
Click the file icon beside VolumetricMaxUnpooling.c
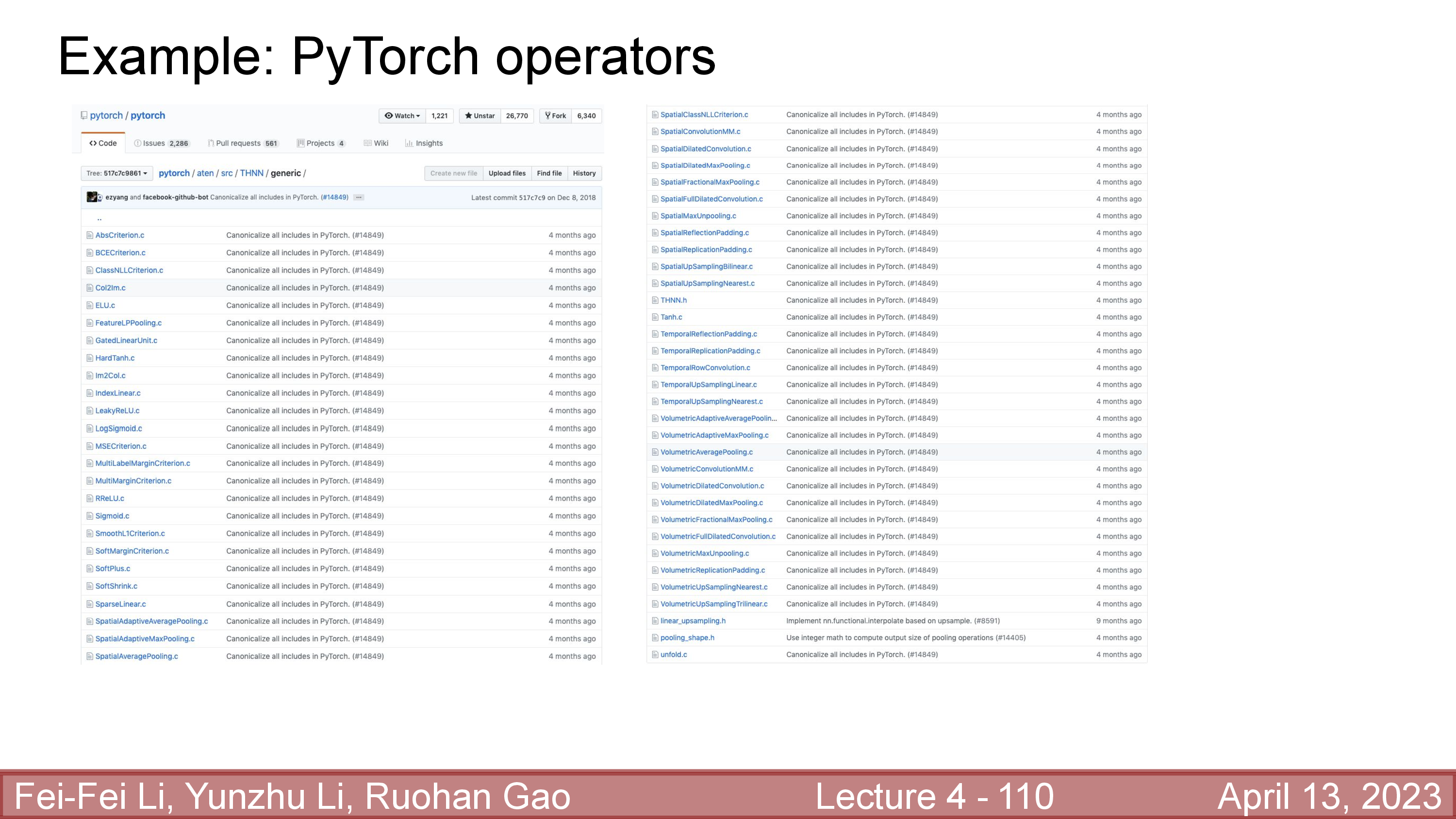point(655,553)
